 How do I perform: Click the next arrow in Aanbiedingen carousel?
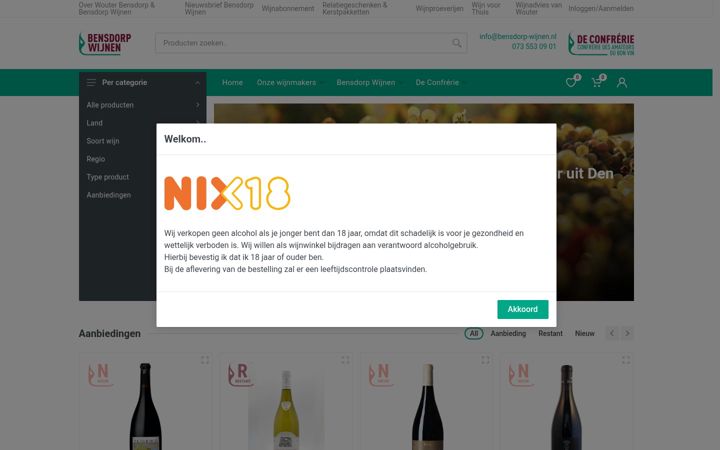(x=627, y=333)
